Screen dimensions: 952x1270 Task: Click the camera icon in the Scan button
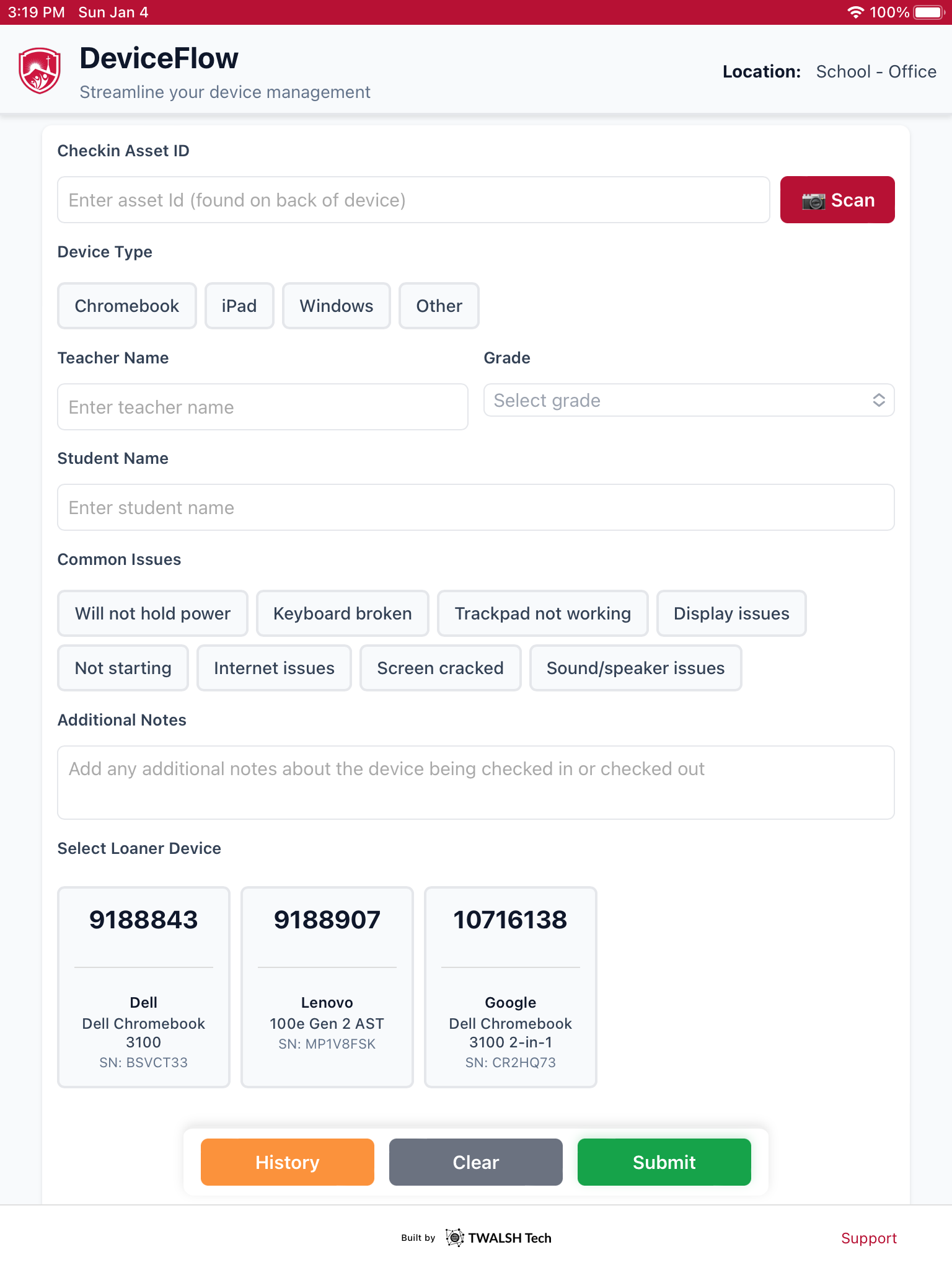(813, 200)
